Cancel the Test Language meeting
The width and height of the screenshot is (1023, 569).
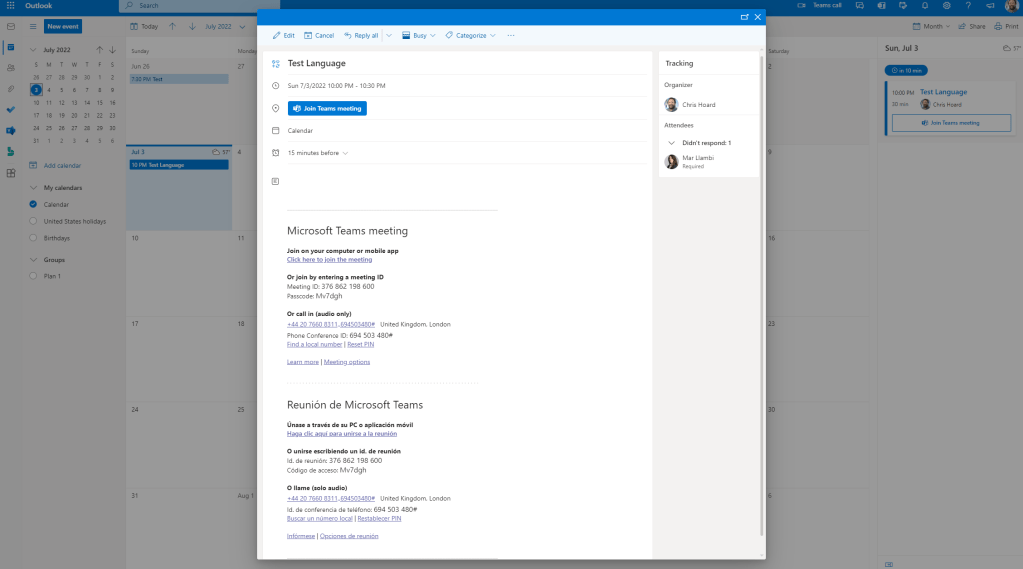click(x=319, y=35)
